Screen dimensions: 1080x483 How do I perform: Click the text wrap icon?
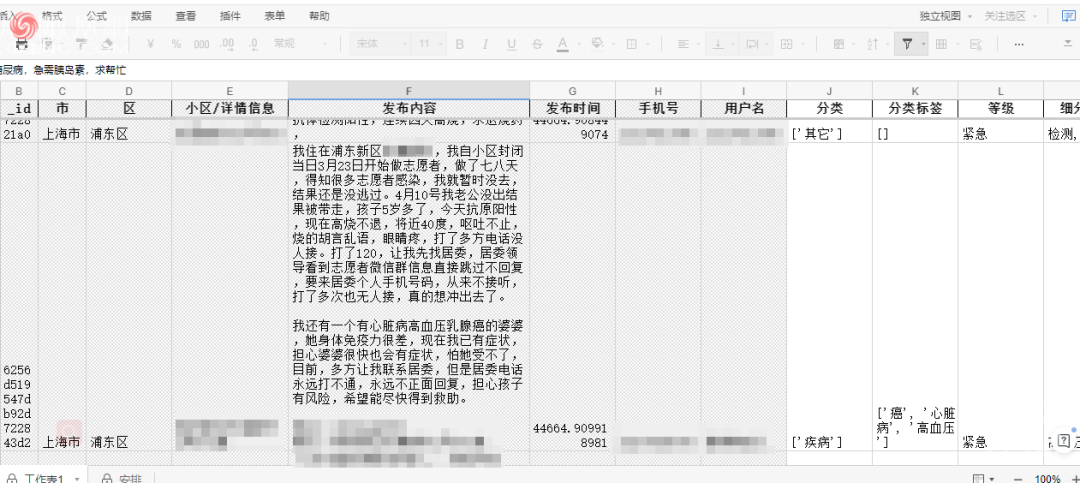coord(752,44)
